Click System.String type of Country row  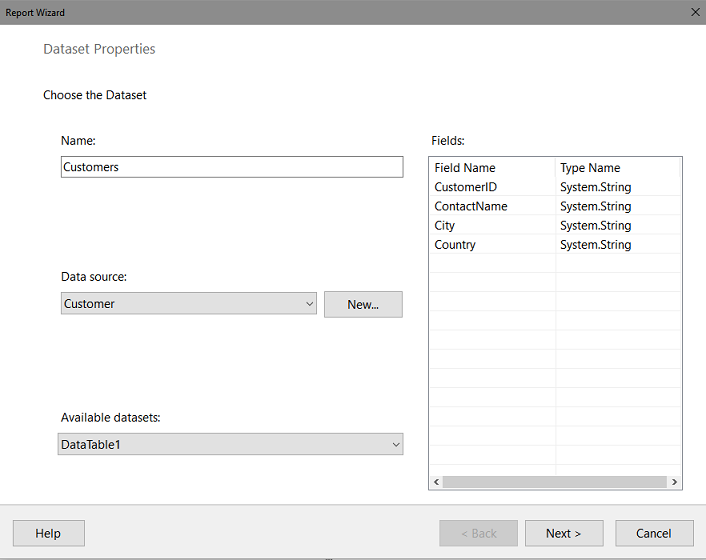595,244
